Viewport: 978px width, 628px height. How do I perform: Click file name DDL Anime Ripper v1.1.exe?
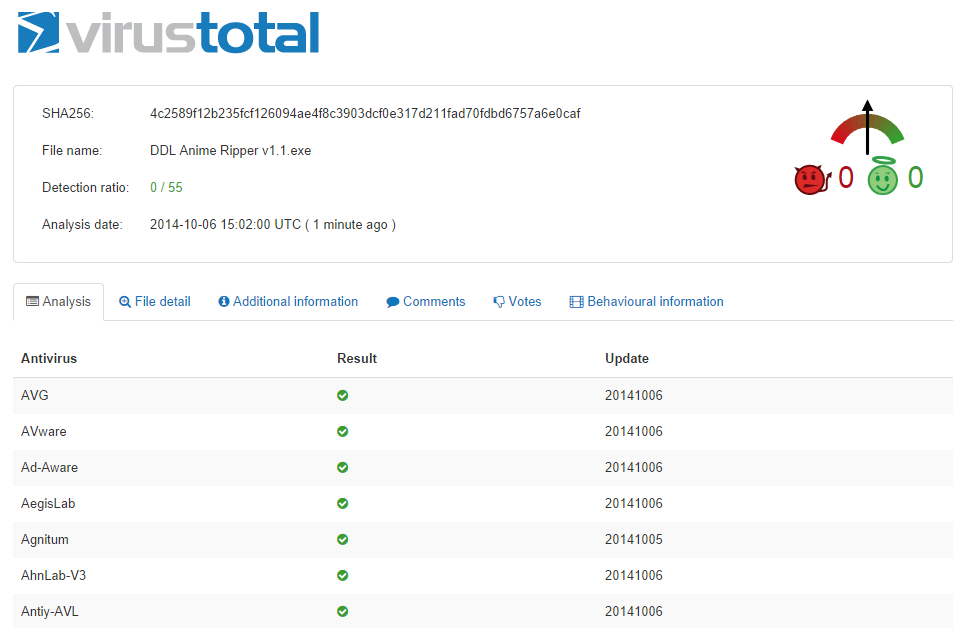[230, 150]
